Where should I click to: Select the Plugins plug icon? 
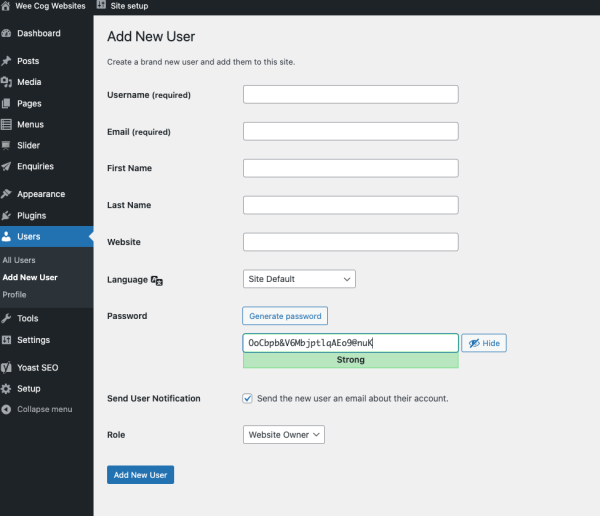pos(6,216)
